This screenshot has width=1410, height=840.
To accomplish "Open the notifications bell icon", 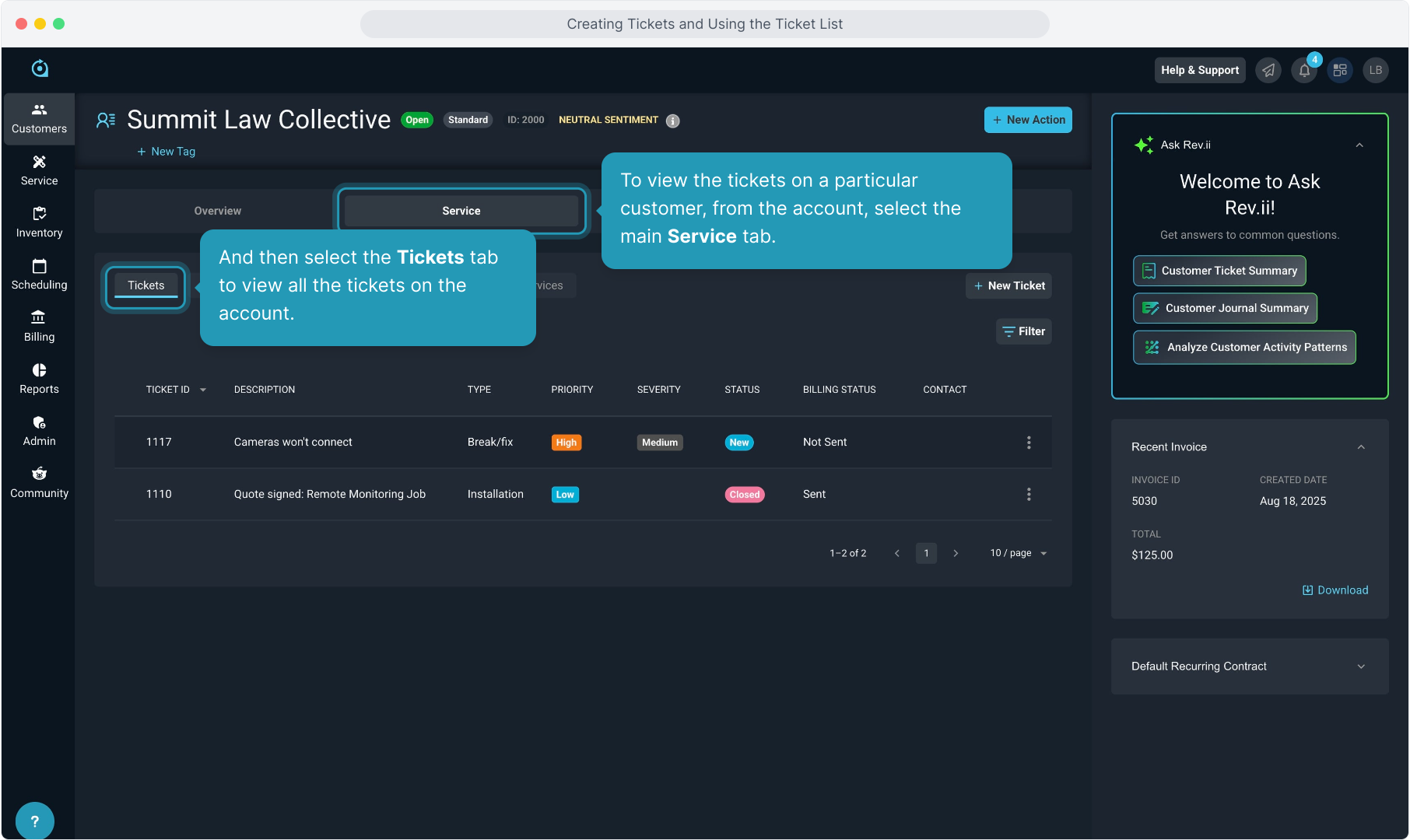I will pos(1304,71).
